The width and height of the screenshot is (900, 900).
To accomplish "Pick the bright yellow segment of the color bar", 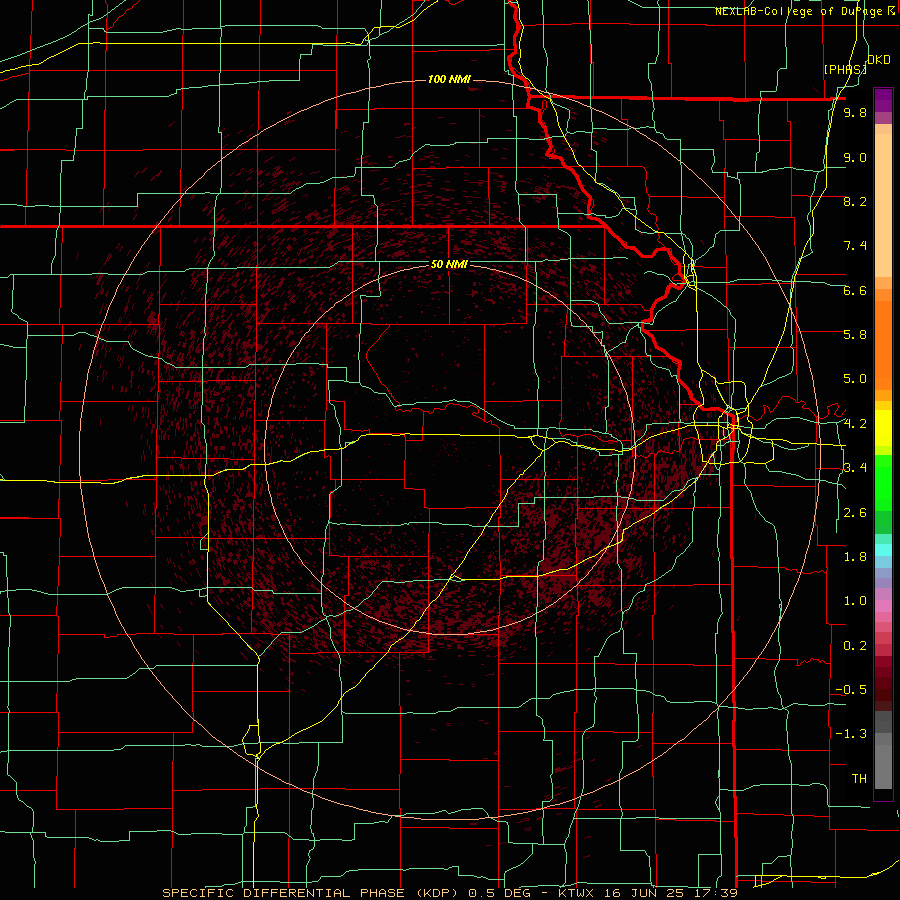I will coord(883,428).
